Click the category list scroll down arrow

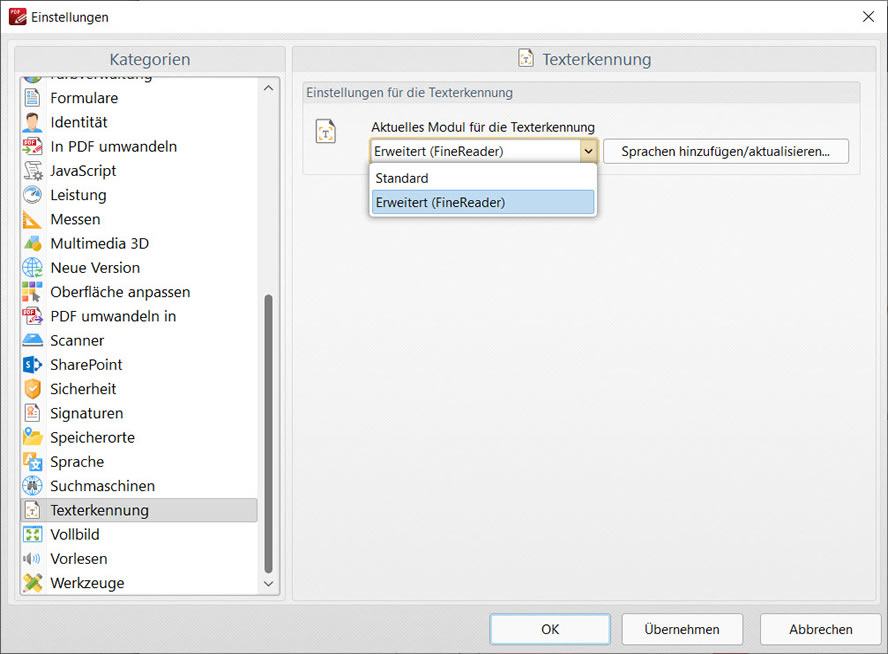pyautogui.click(x=268, y=583)
